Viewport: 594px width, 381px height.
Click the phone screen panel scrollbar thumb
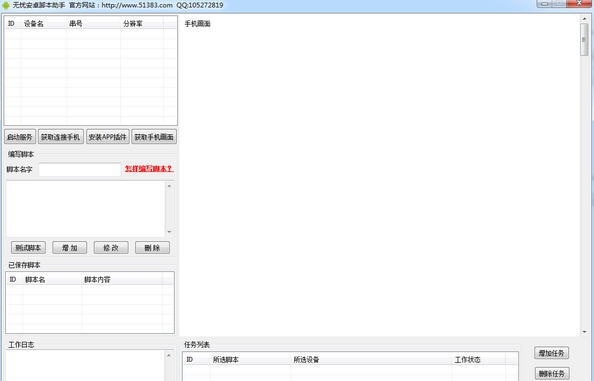pos(584,39)
